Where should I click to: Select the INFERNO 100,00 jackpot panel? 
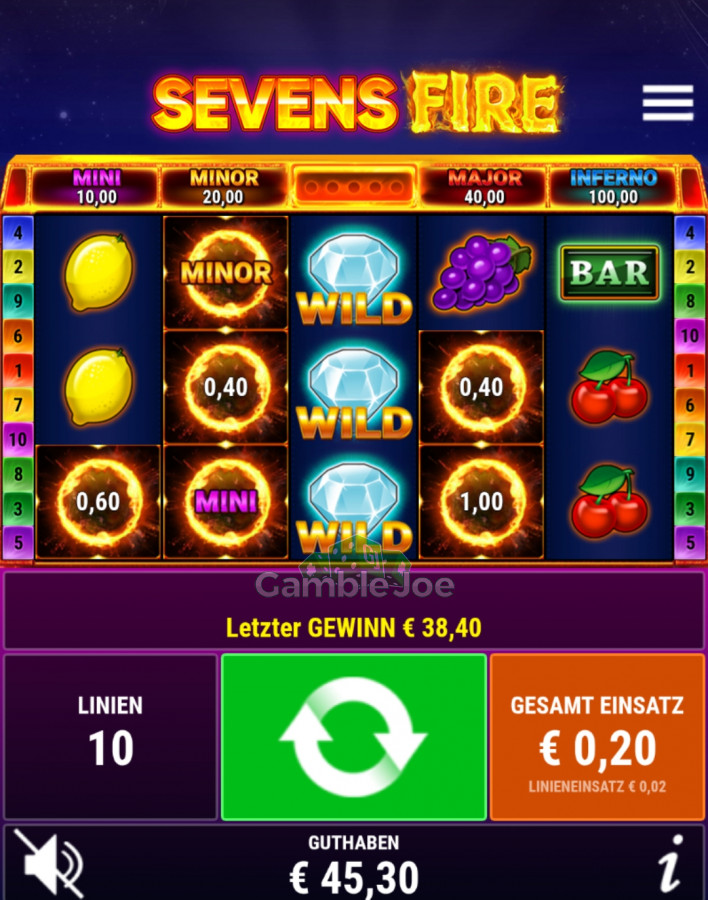(613, 187)
